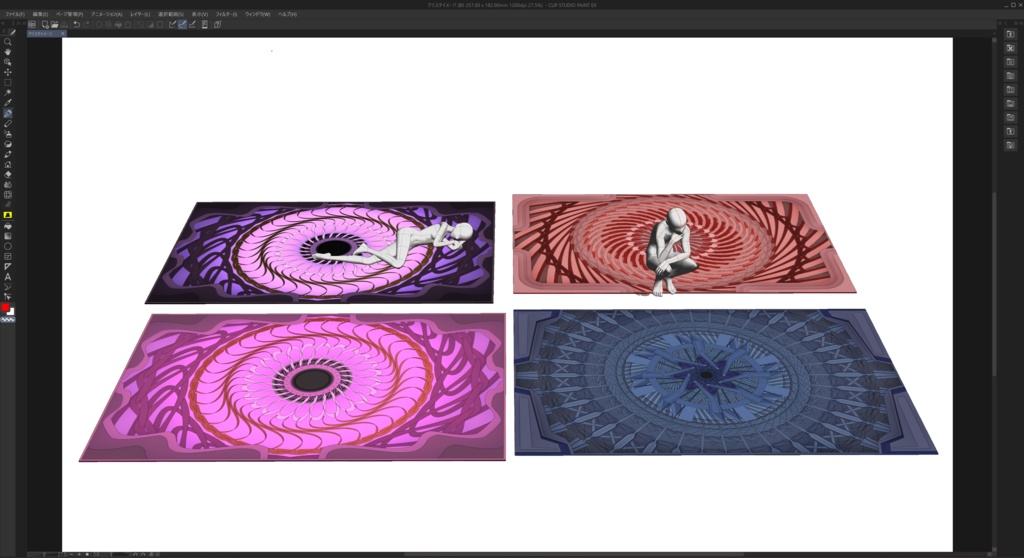Image resolution: width=1024 pixels, height=558 pixels.
Task: Open the レイヤー(L) menu
Action: (140, 14)
